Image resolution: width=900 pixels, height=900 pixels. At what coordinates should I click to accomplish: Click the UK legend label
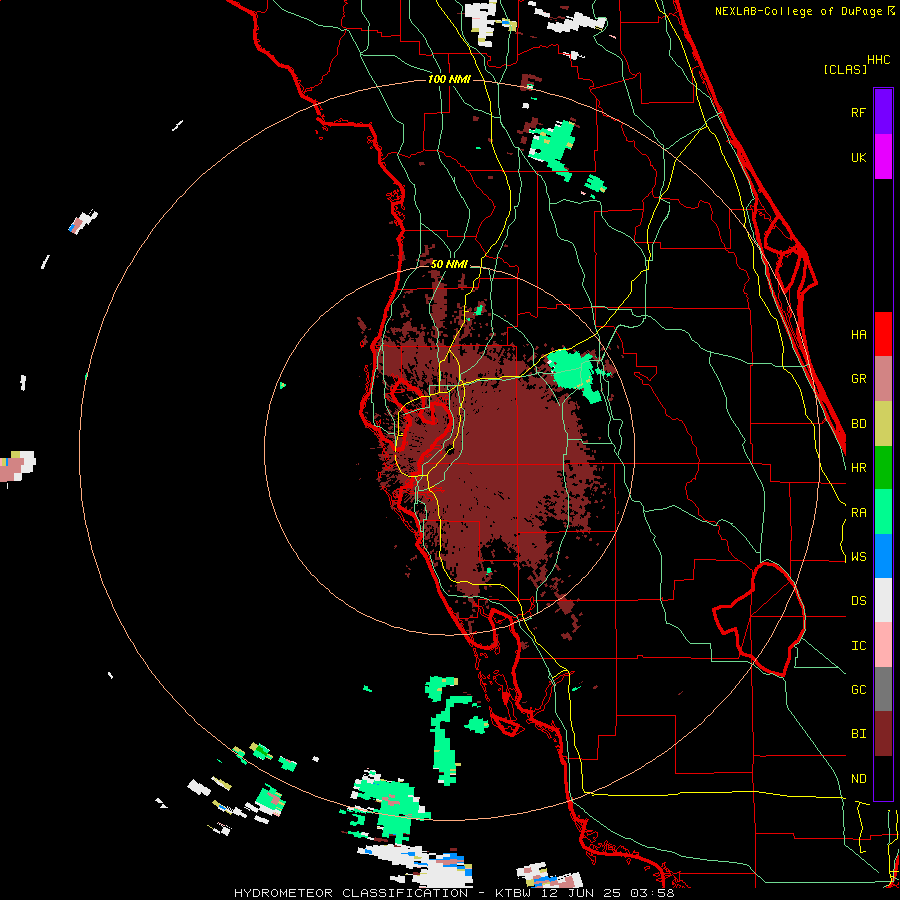(858, 157)
